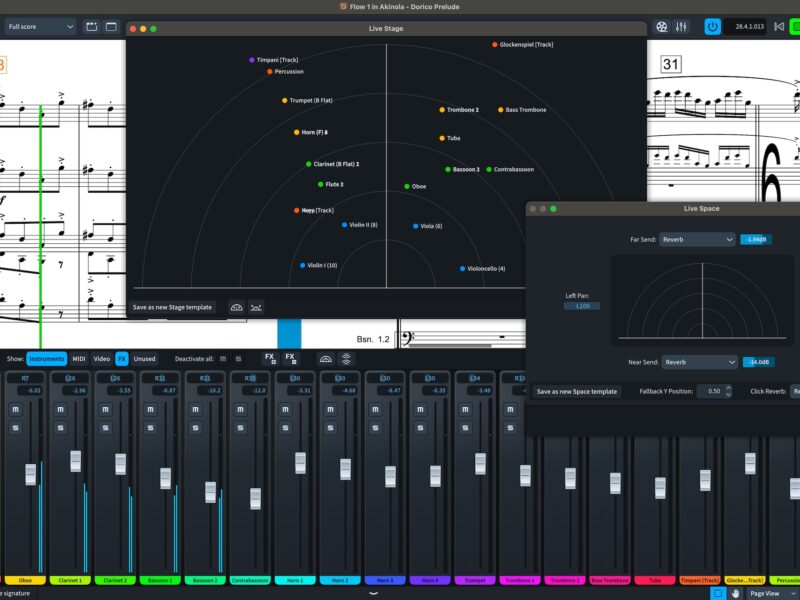The image size is (800, 600).
Task: Mute the Oboe channel
Action: click(15, 410)
